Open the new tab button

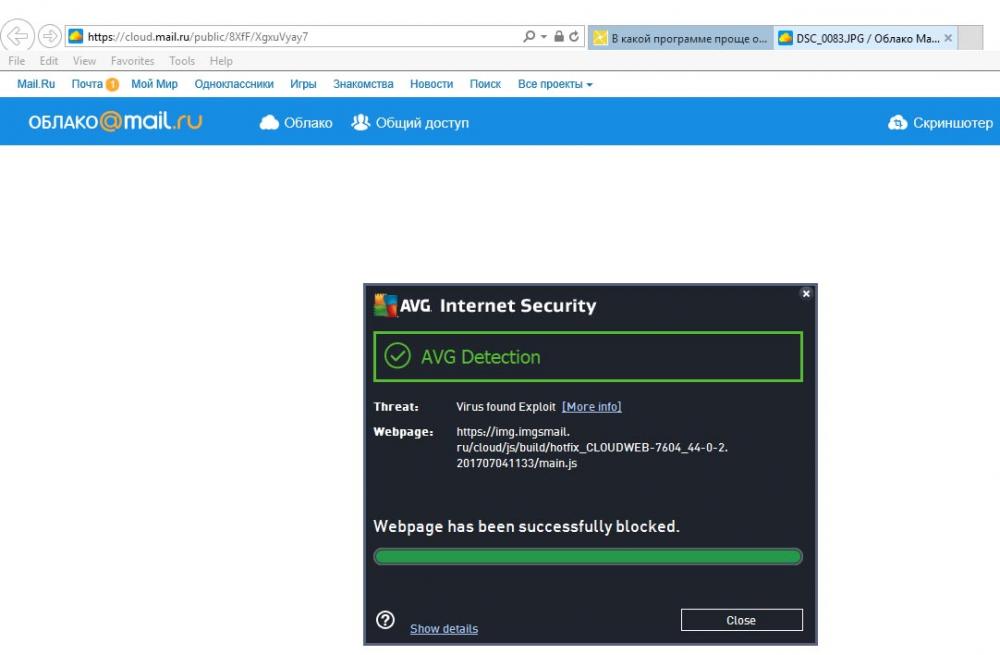click(x=971, y=38)
